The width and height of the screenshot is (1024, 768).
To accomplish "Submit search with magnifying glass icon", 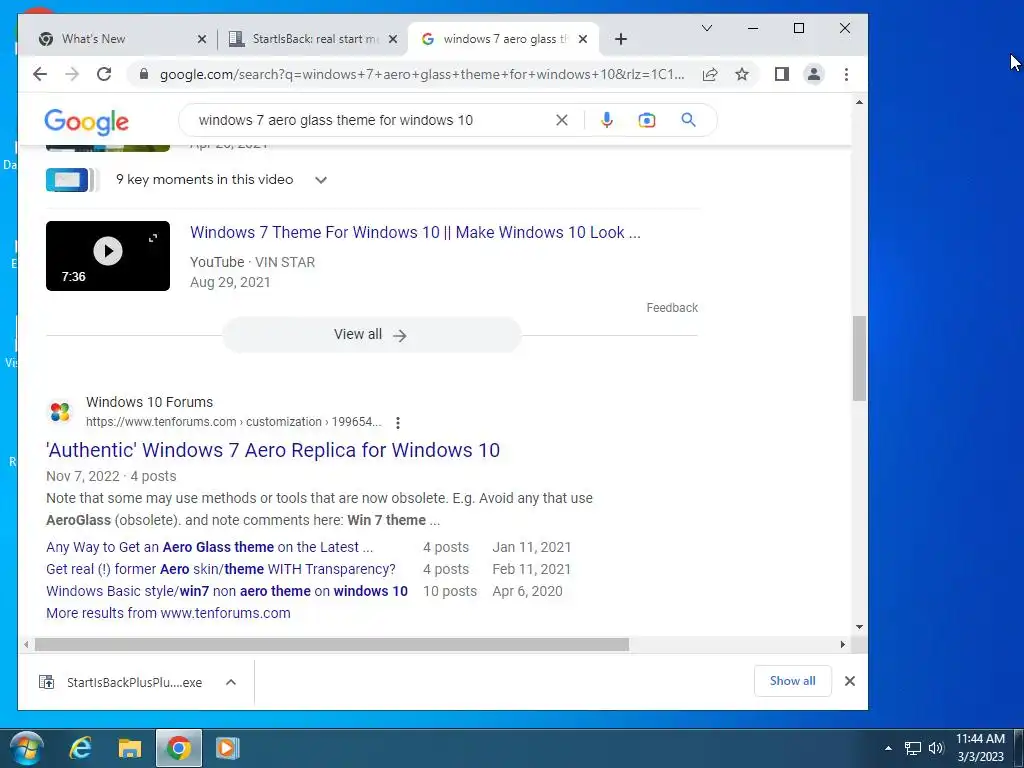I will click(x=688, y=120).
